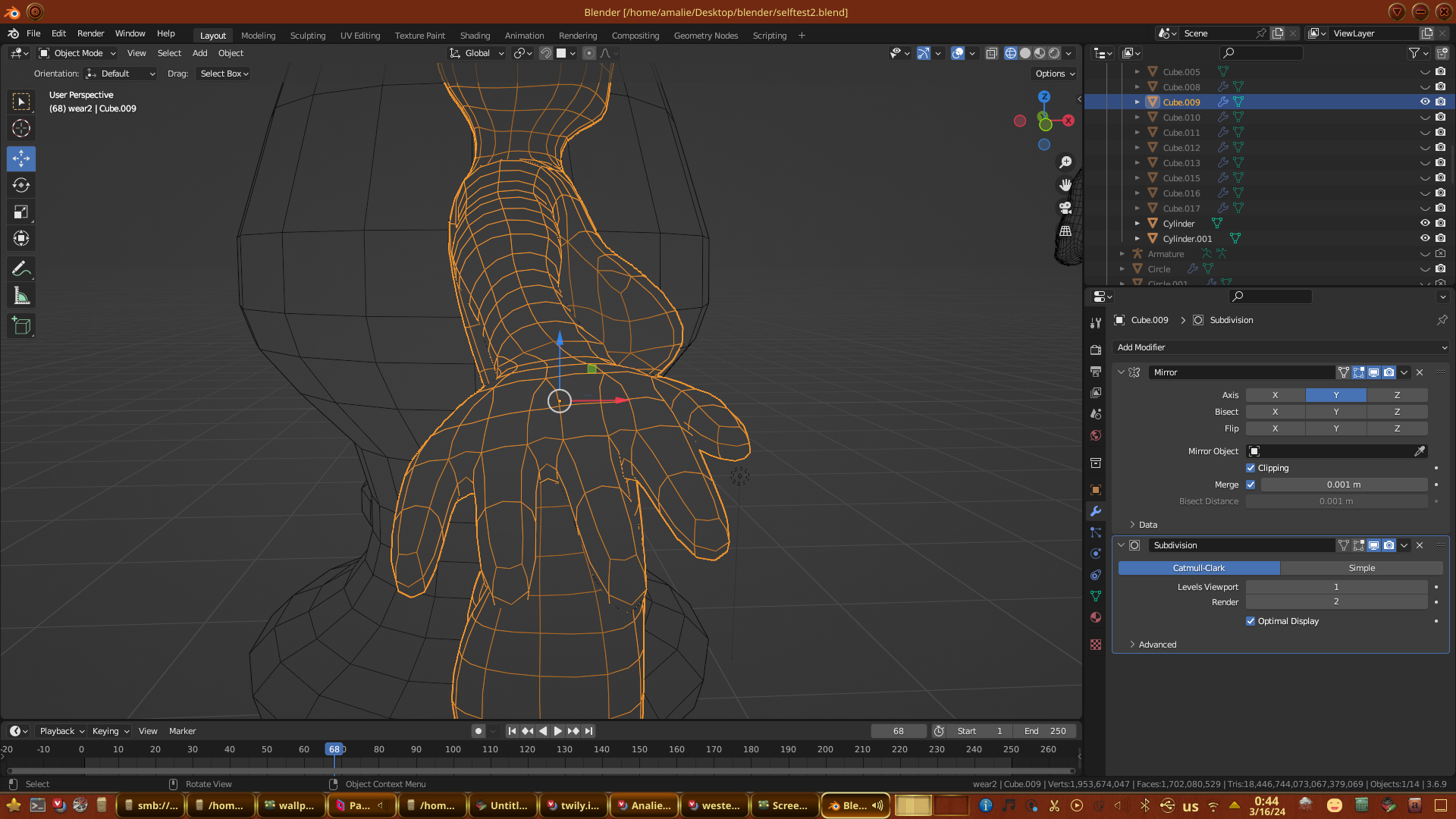The width and height of the screenshot is (1456, 819).
Task: Switch to the Sculpting workspace tab
Action: click(x=307, y=36)
